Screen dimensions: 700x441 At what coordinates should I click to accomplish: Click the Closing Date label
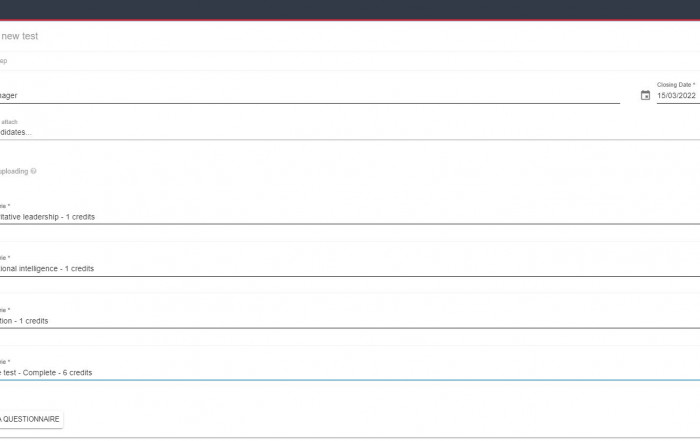tap(675, 84)
